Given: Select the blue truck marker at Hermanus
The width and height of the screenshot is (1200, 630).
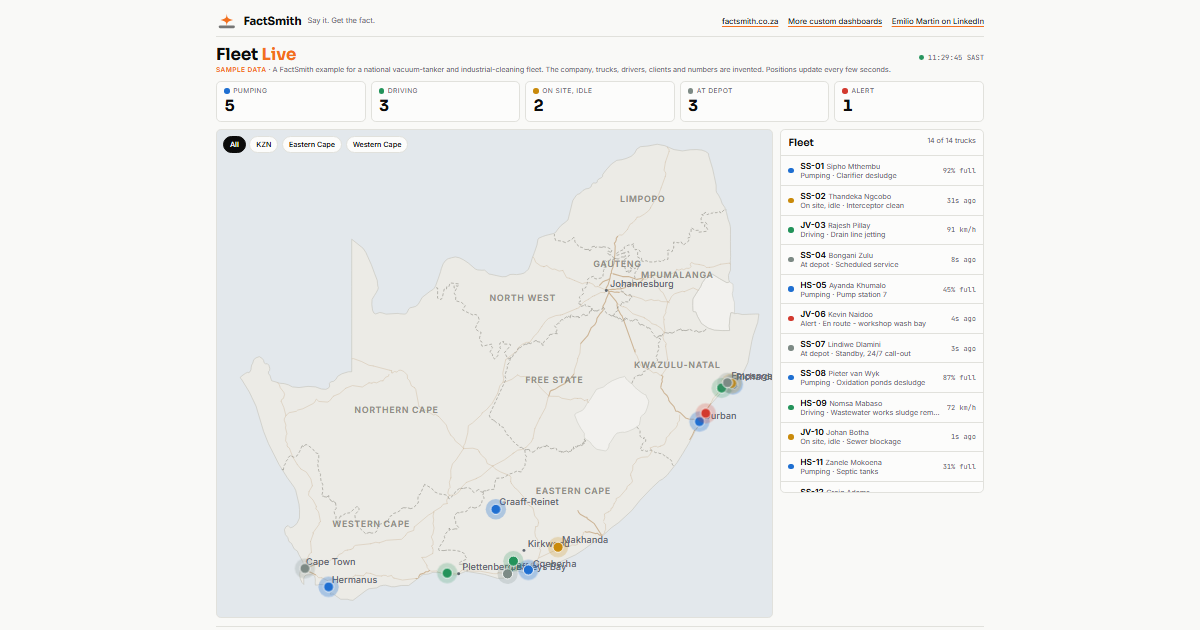Looking at the screenshot, I should (x=328, y=587).
